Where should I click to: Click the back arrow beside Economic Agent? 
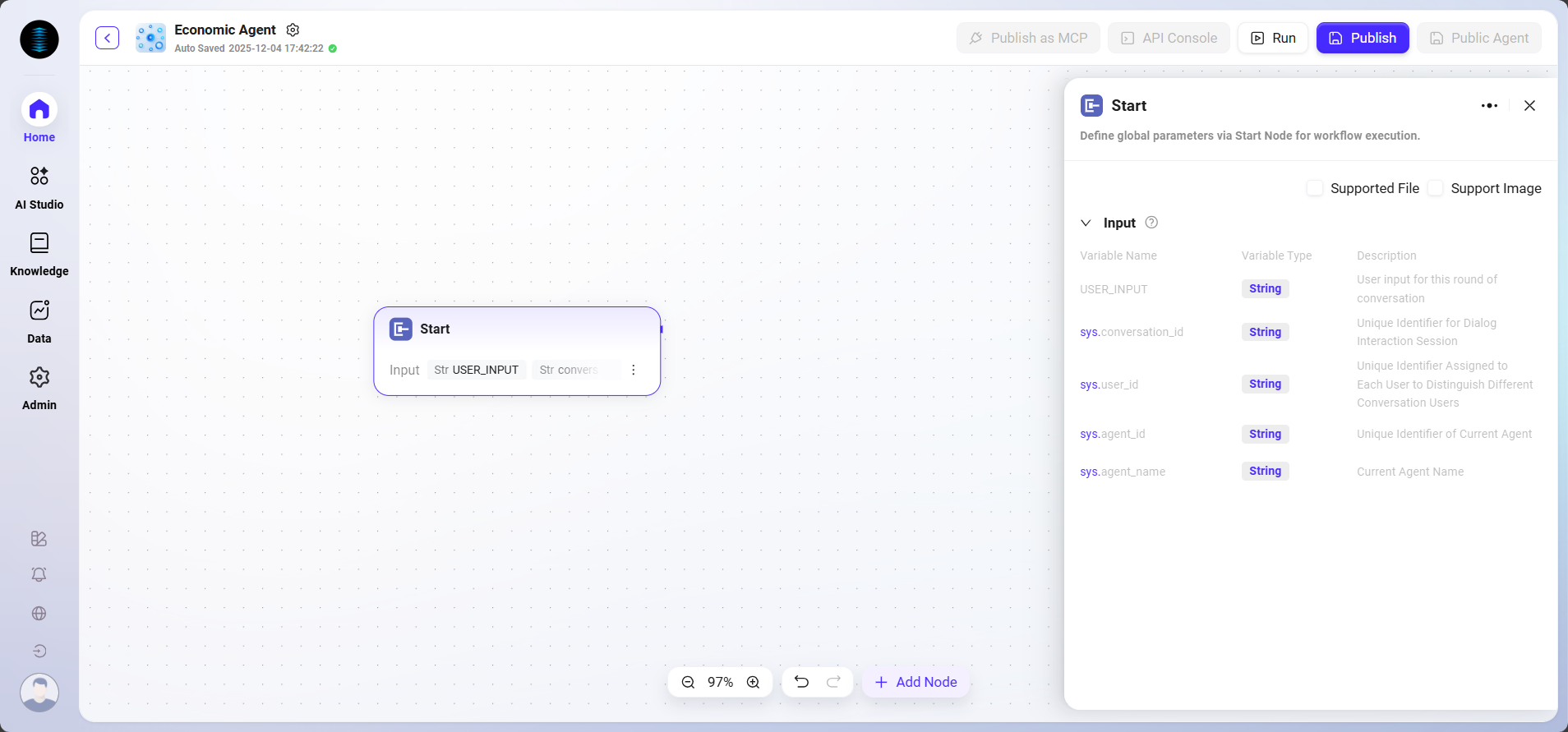pos(107,38)
